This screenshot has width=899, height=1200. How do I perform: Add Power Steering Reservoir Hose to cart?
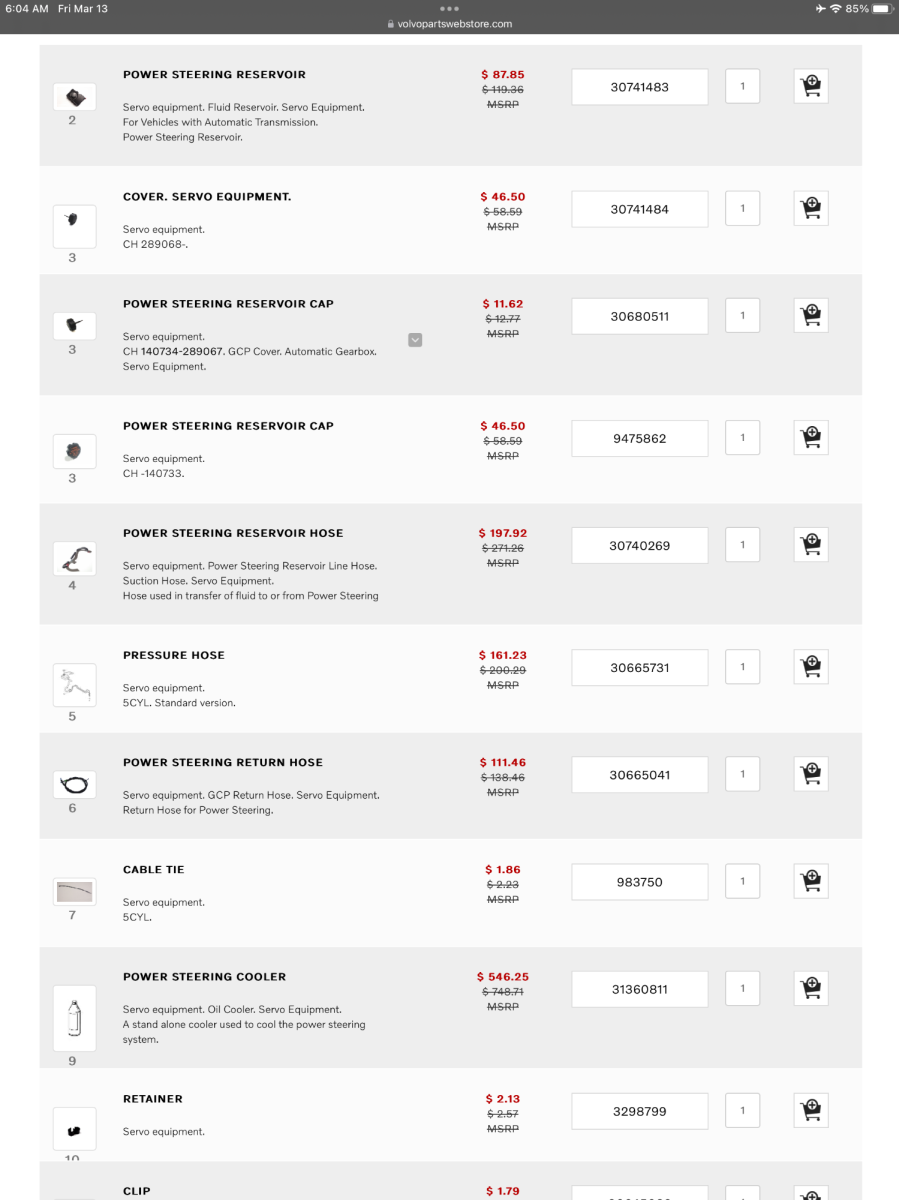811,545
